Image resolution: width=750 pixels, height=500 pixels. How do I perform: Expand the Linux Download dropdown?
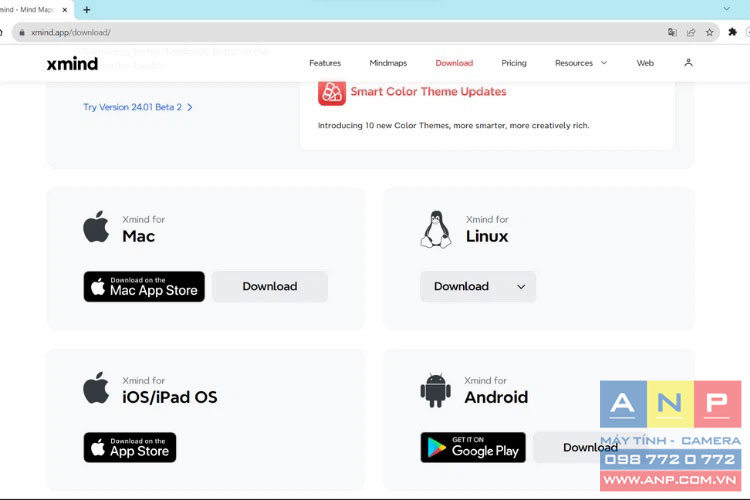478,286
